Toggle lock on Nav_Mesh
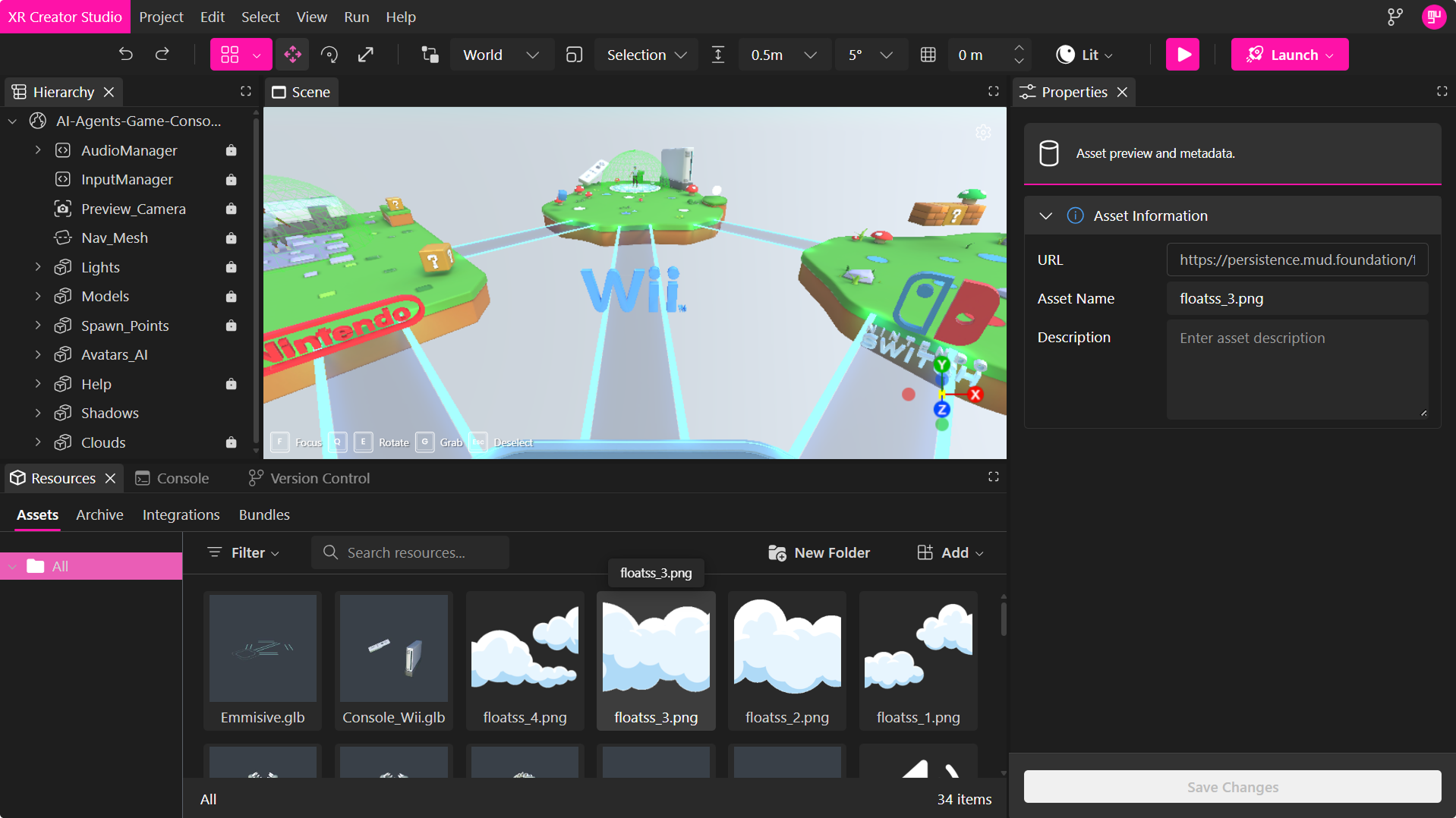Image resolution: width=1456 pixels, height=818 pixels. click(x=232, y=238)
